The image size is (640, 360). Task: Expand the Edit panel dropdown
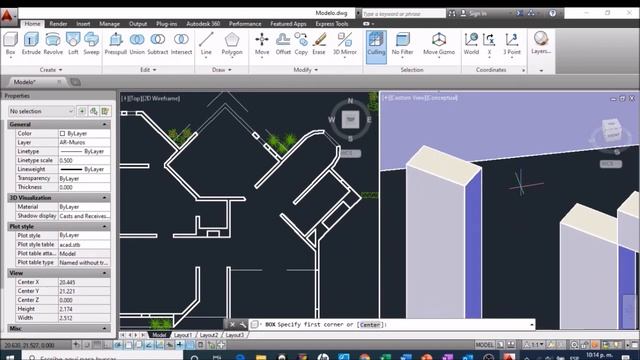coord(148,70)
